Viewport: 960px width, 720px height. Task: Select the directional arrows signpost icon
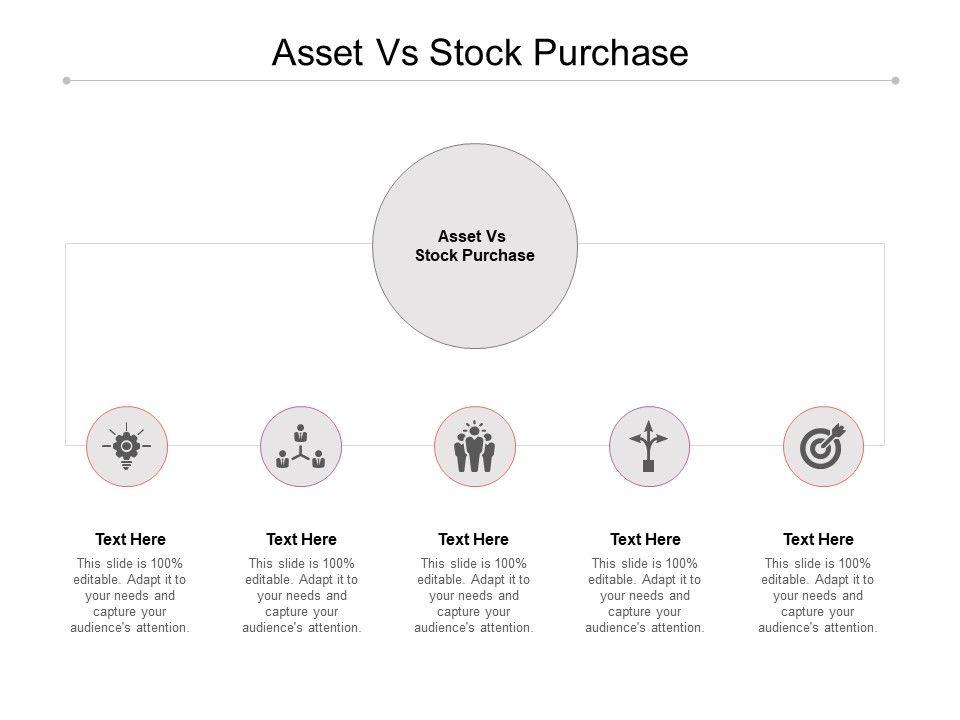pyautogui.click(x=648, y=447)
